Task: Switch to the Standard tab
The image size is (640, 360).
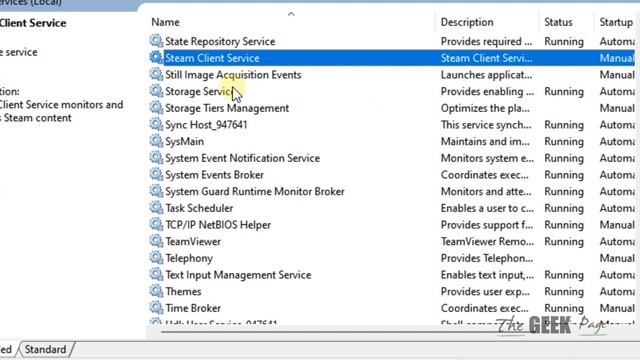Action: 45,349
